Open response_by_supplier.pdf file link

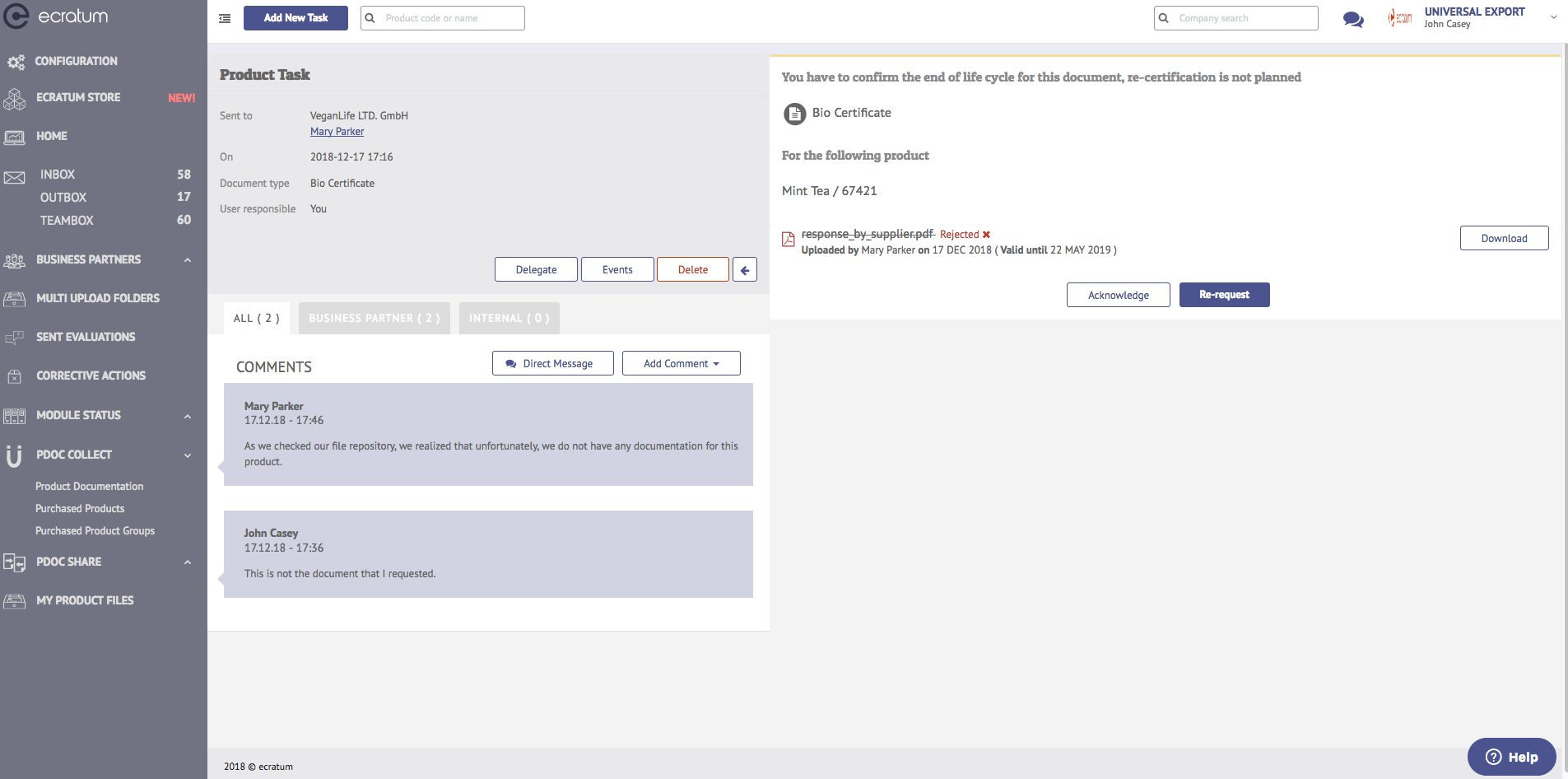point(868,234)
